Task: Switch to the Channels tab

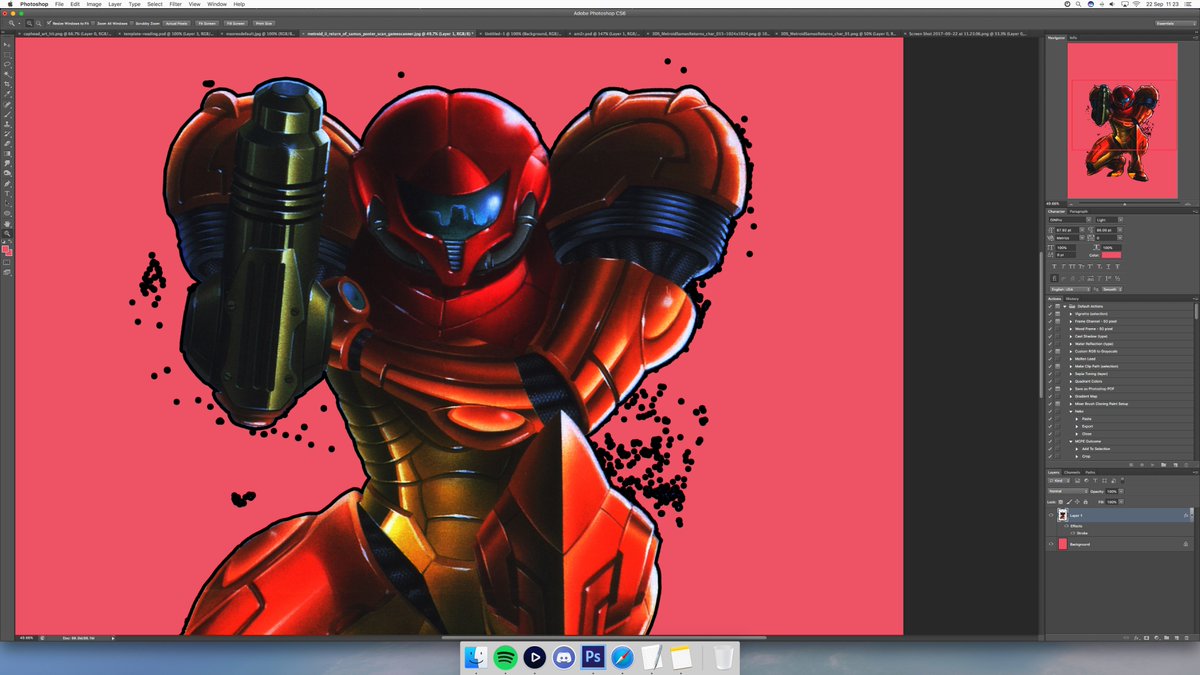Action: (x=1072, y=472)
